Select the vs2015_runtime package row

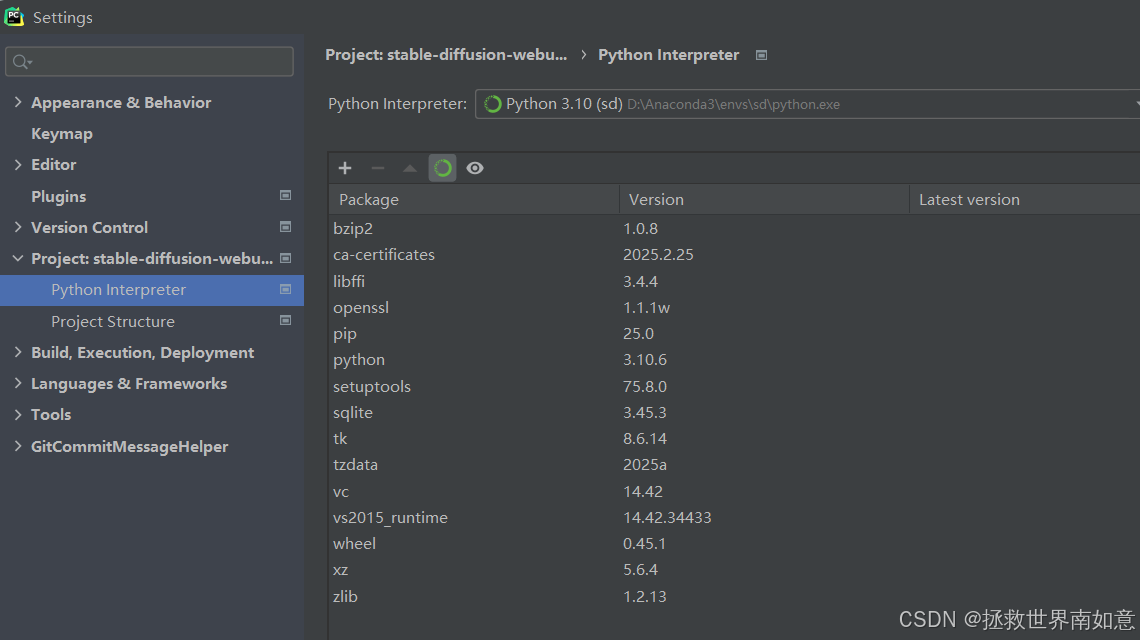(734, 518)
